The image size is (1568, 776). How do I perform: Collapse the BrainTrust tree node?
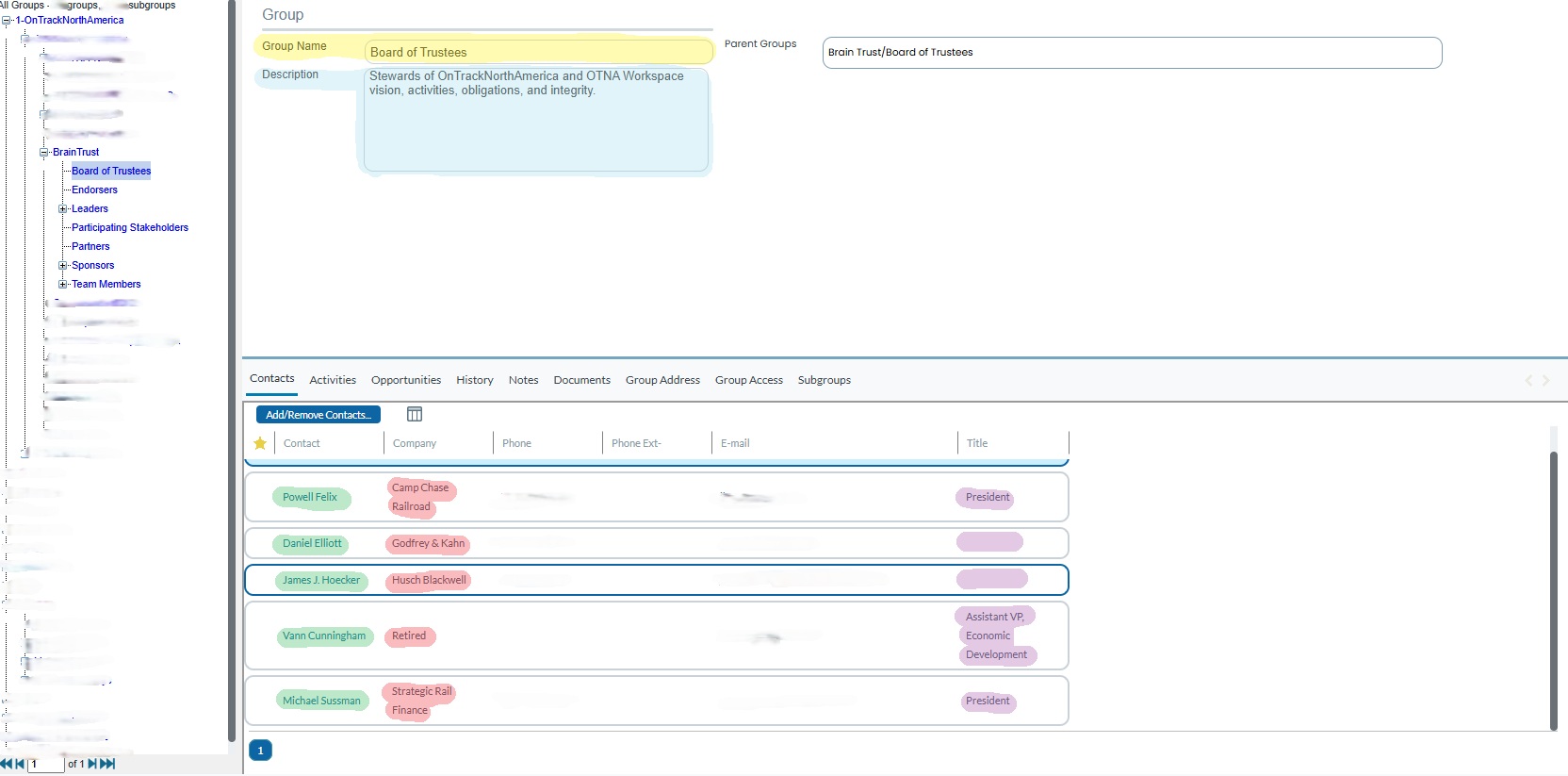[x=44, y=152]
